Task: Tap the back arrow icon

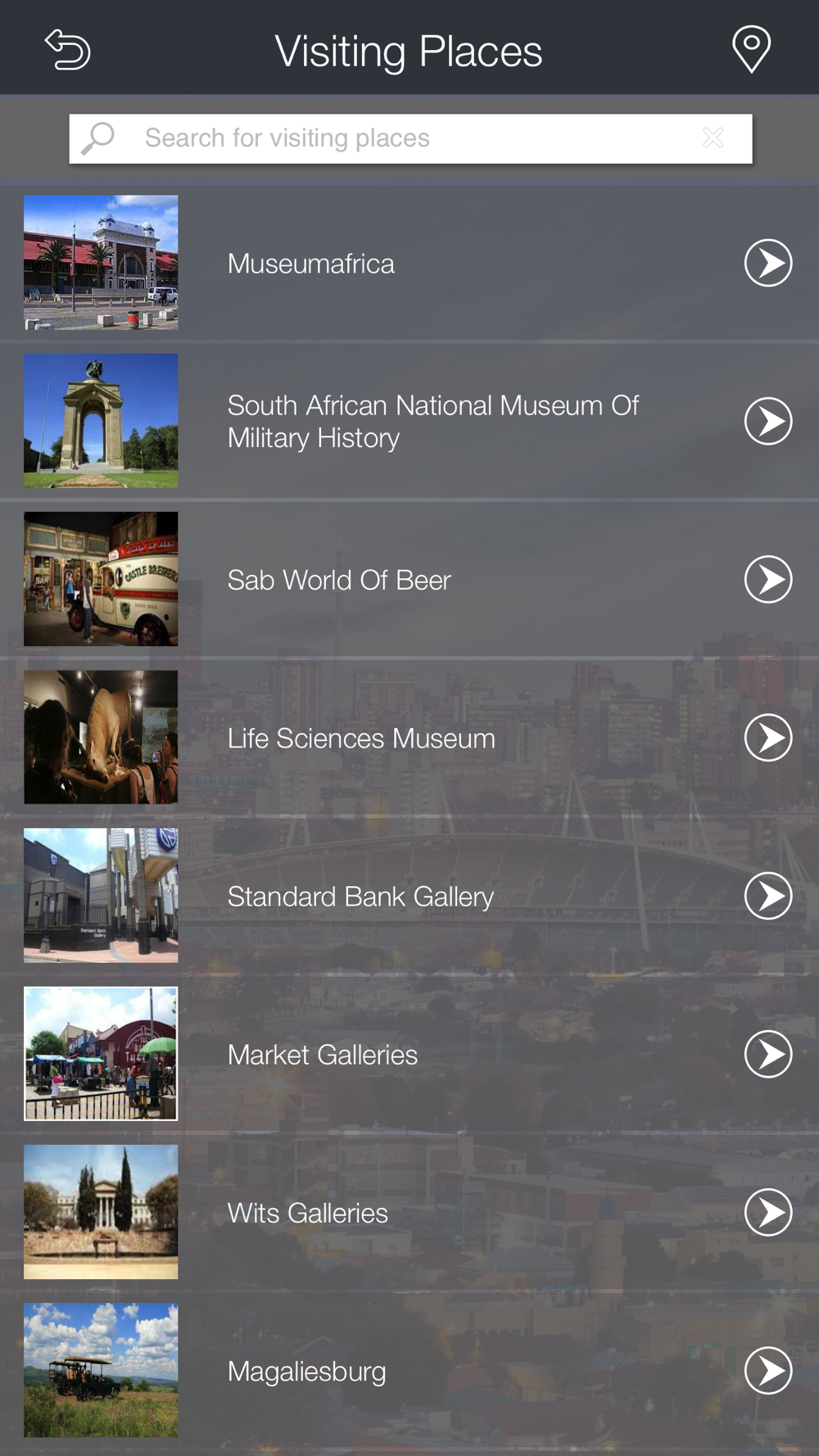Action: click(x=67, y=50)
